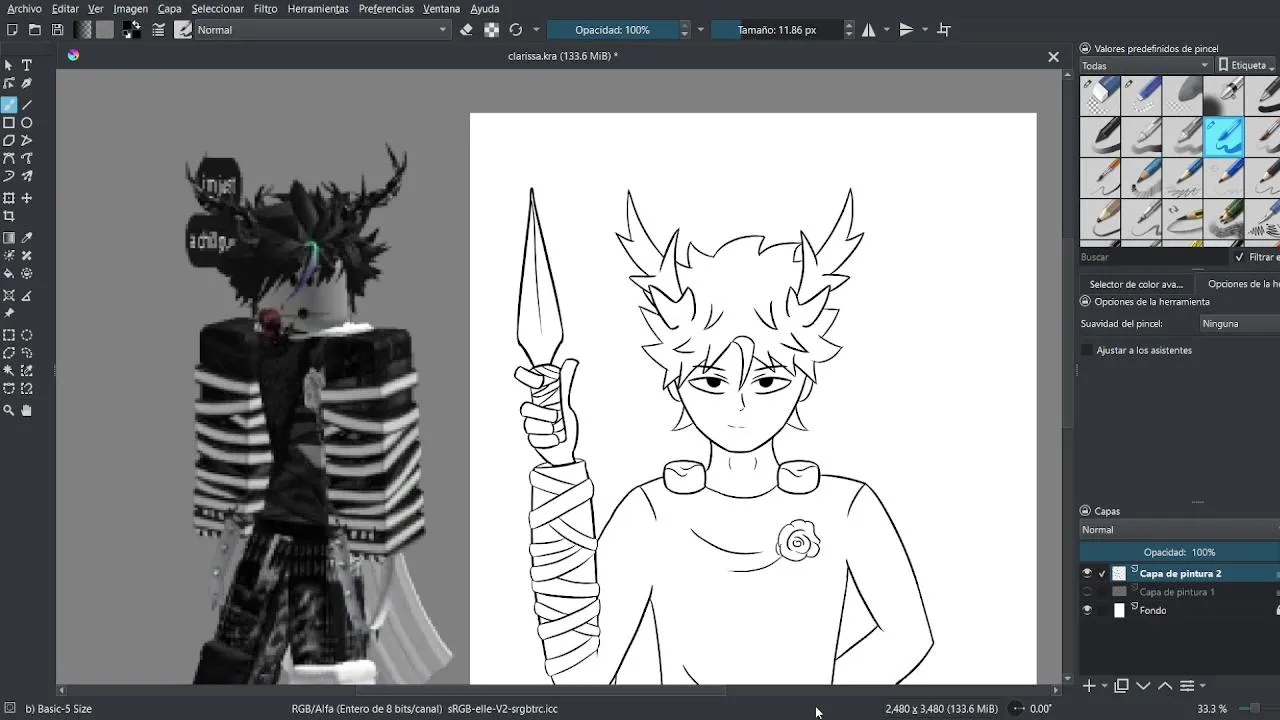Select the Pan hand tool

point(27,411)
